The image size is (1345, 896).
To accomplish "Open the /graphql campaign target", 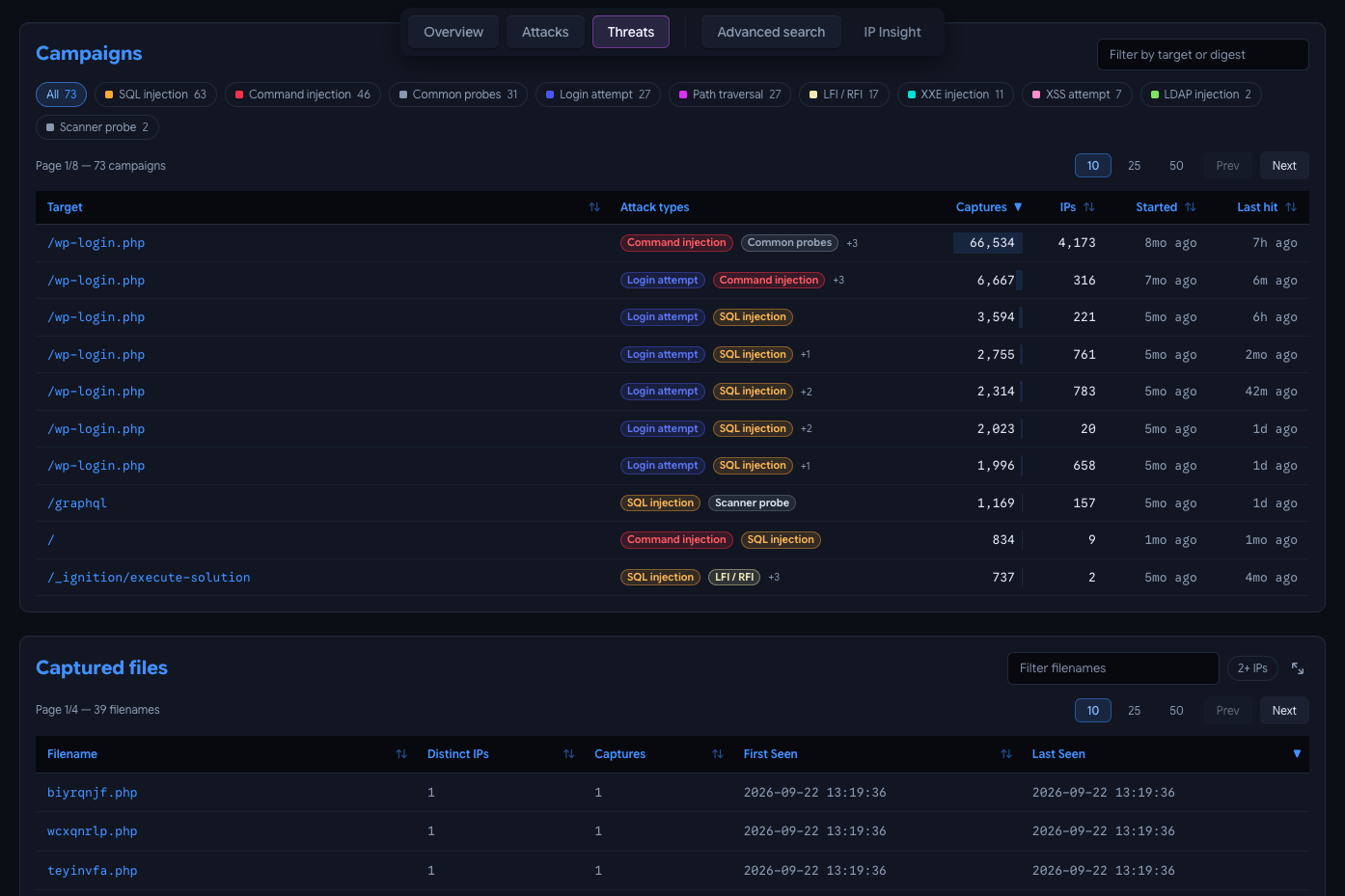I will (x=77, y=503).
